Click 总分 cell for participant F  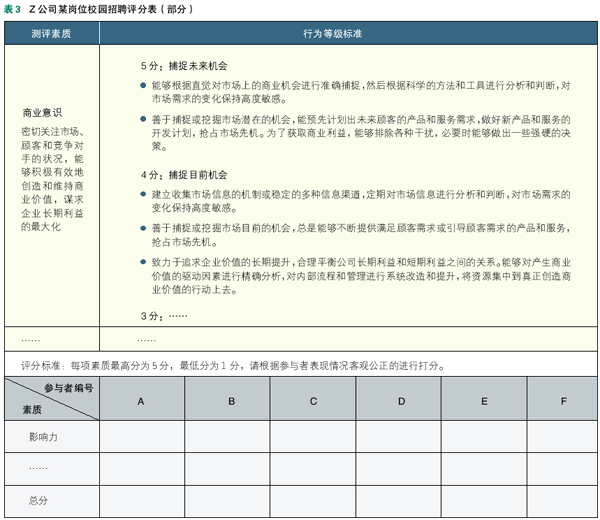coord(563,500)
